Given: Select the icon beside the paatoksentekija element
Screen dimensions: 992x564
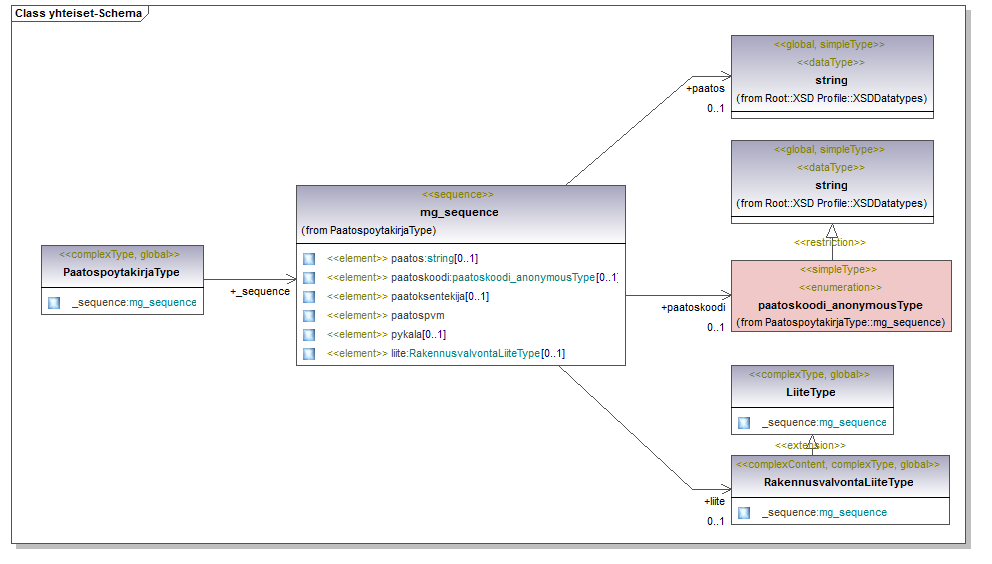Looking at the screenshot, I should tap(309, 297).
